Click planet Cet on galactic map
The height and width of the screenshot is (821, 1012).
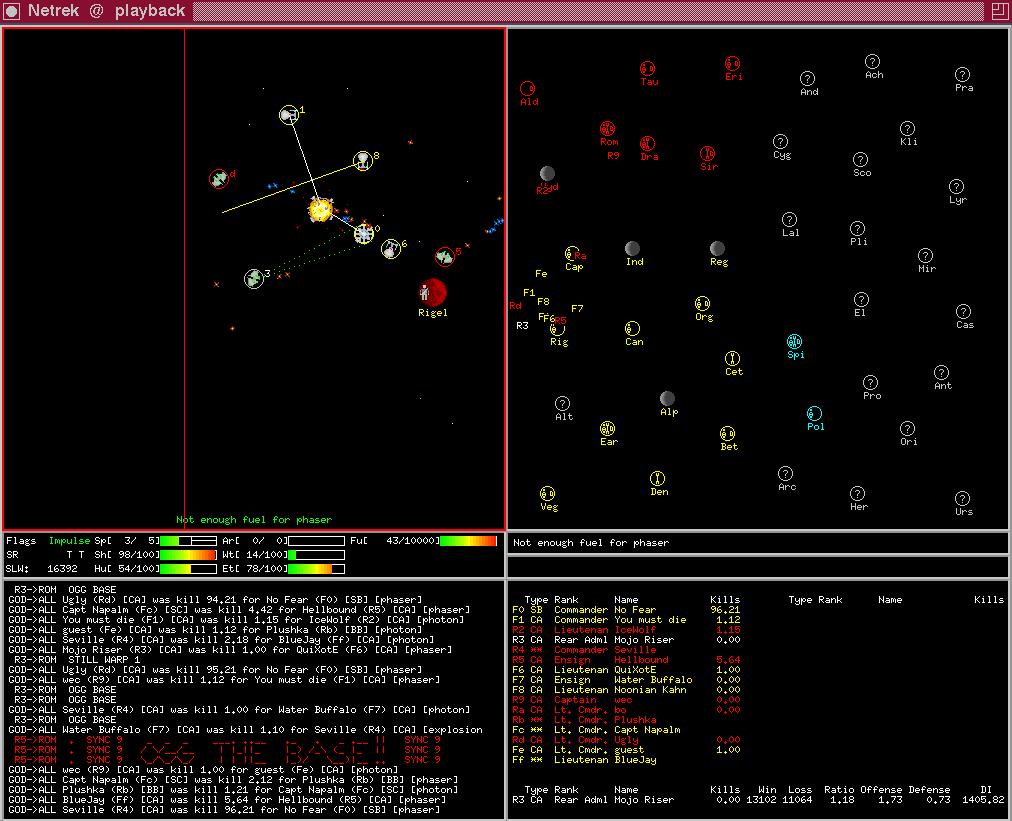(x=732, y=358)
